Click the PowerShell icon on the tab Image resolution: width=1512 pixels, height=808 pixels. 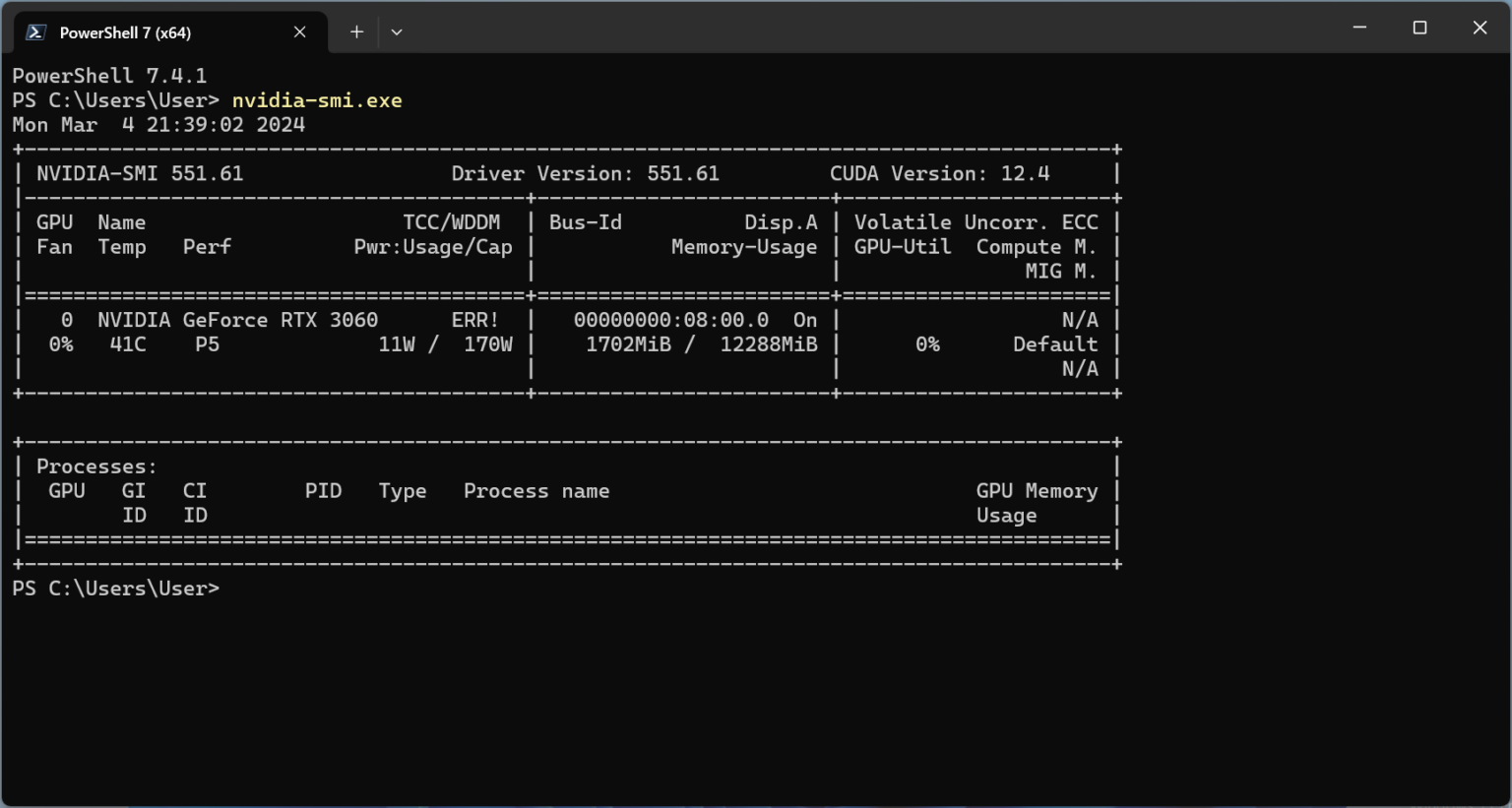coord(35,31)
